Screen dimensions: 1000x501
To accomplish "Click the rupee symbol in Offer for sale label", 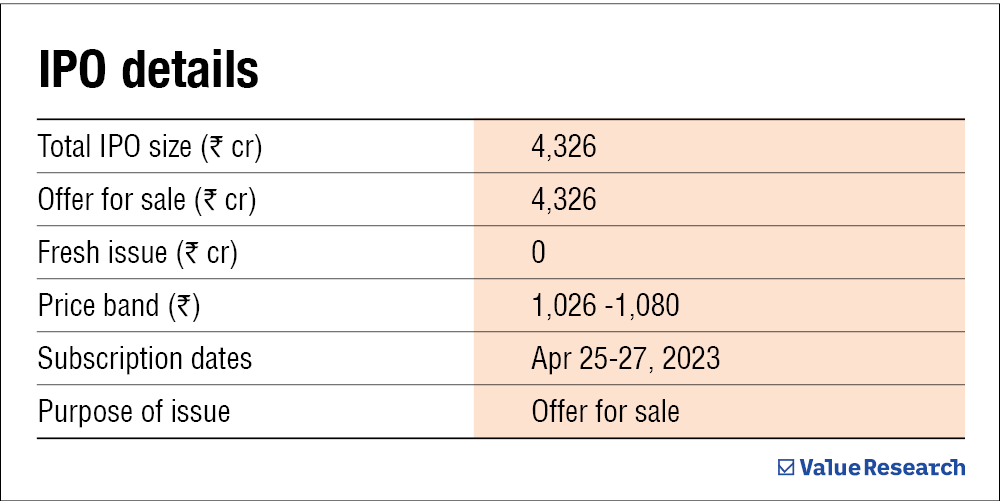I will 207,199.
